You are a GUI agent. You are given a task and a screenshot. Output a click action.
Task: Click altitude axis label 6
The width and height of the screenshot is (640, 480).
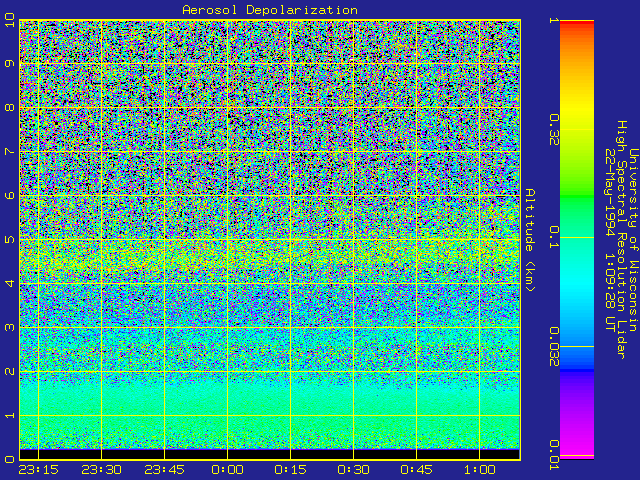click(9, 196)
